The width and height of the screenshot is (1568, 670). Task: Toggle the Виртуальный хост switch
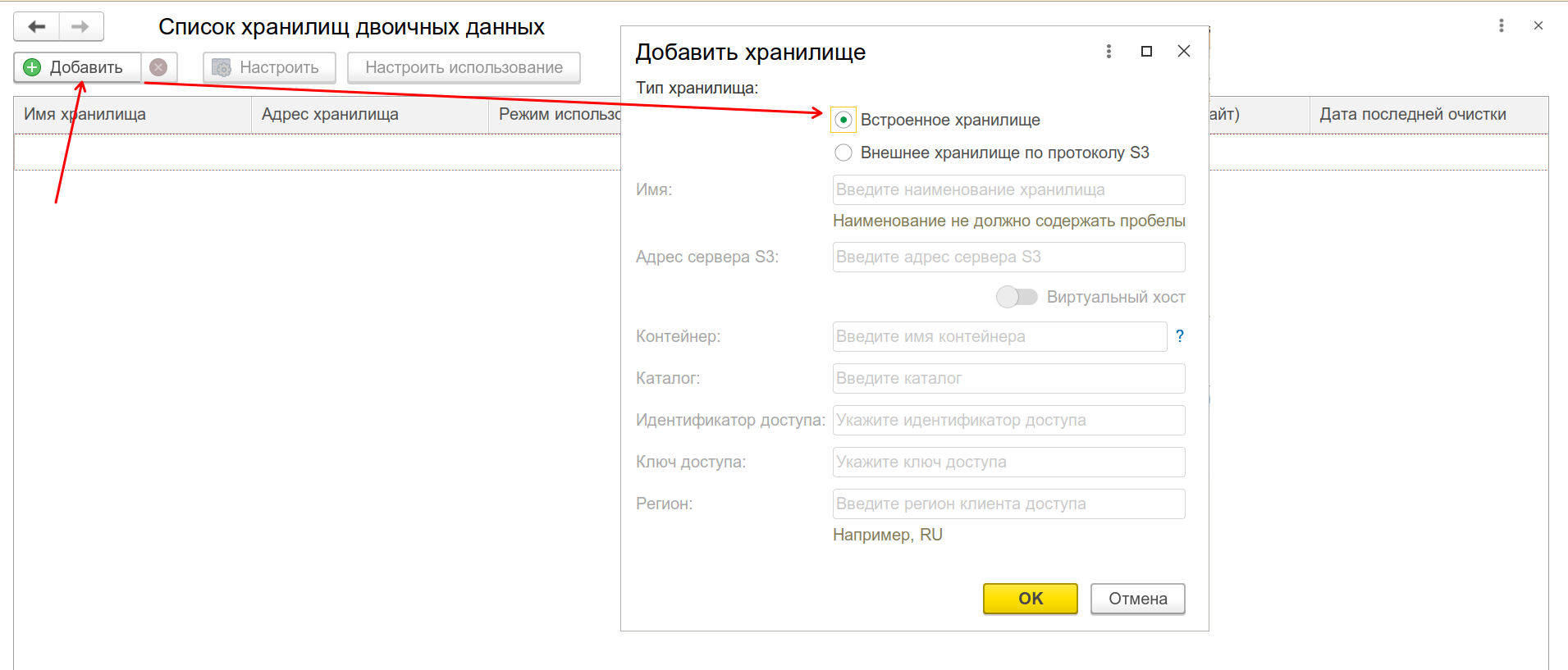pyautogui.click(x=1017, y=297)
